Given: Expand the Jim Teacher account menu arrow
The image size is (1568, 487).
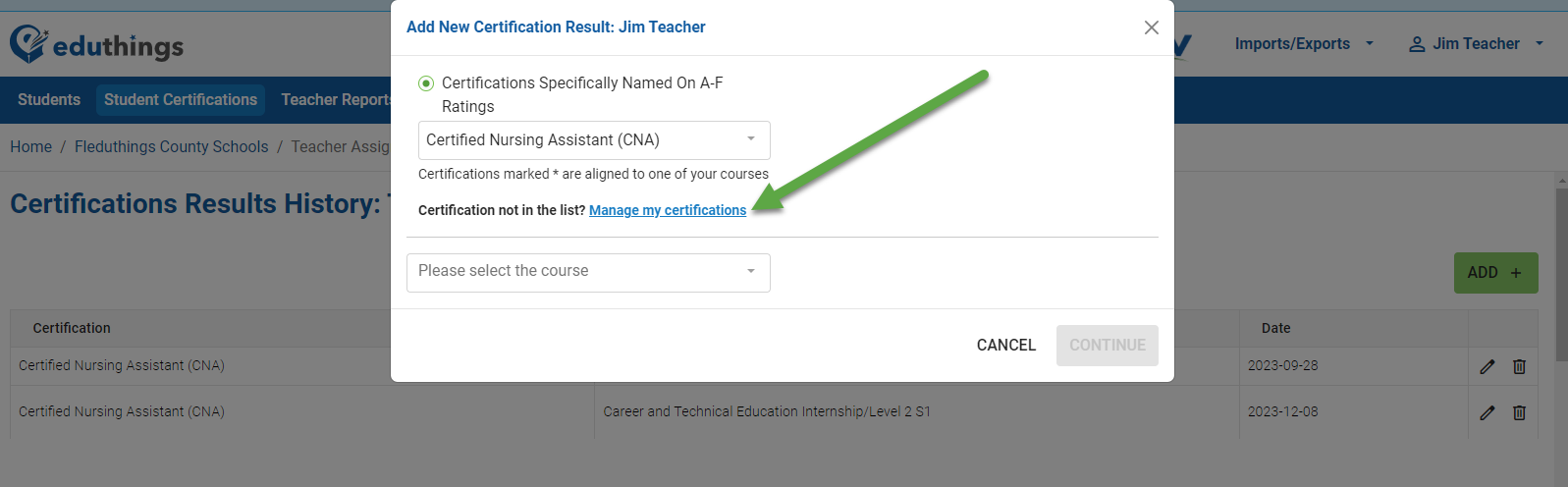Looking at the screenshot, I should coord(1540,44).
